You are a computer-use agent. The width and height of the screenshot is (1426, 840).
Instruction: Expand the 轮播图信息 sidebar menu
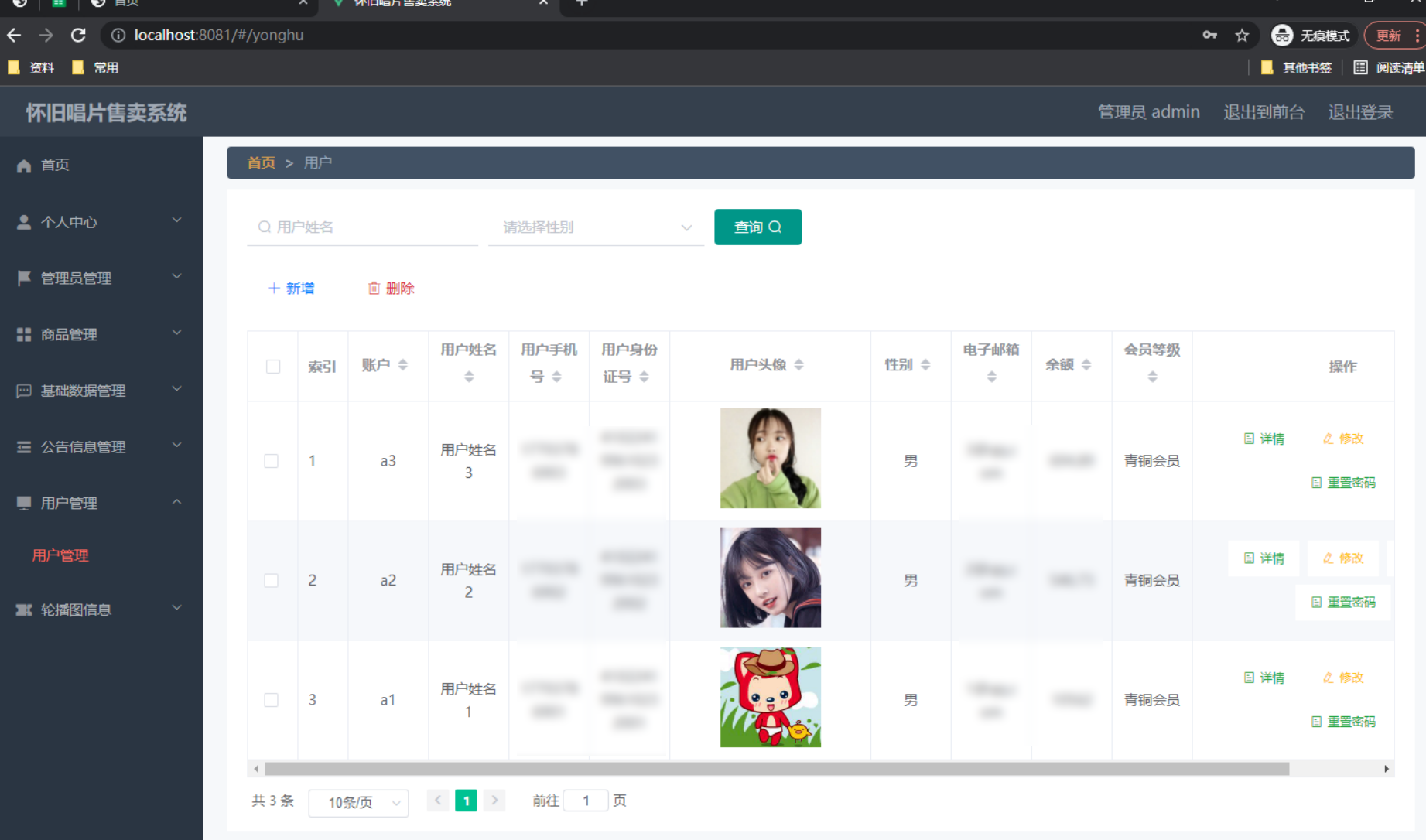177,609
